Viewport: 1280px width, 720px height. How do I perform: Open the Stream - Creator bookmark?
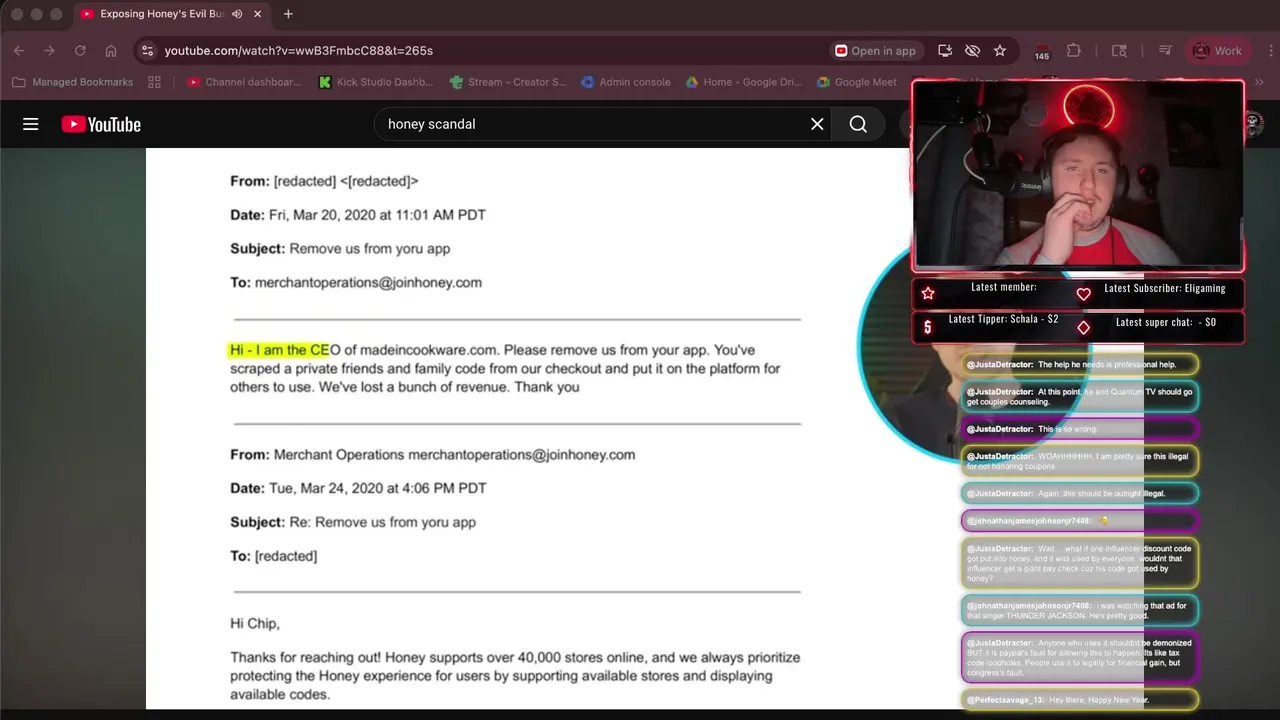(508, 82)
